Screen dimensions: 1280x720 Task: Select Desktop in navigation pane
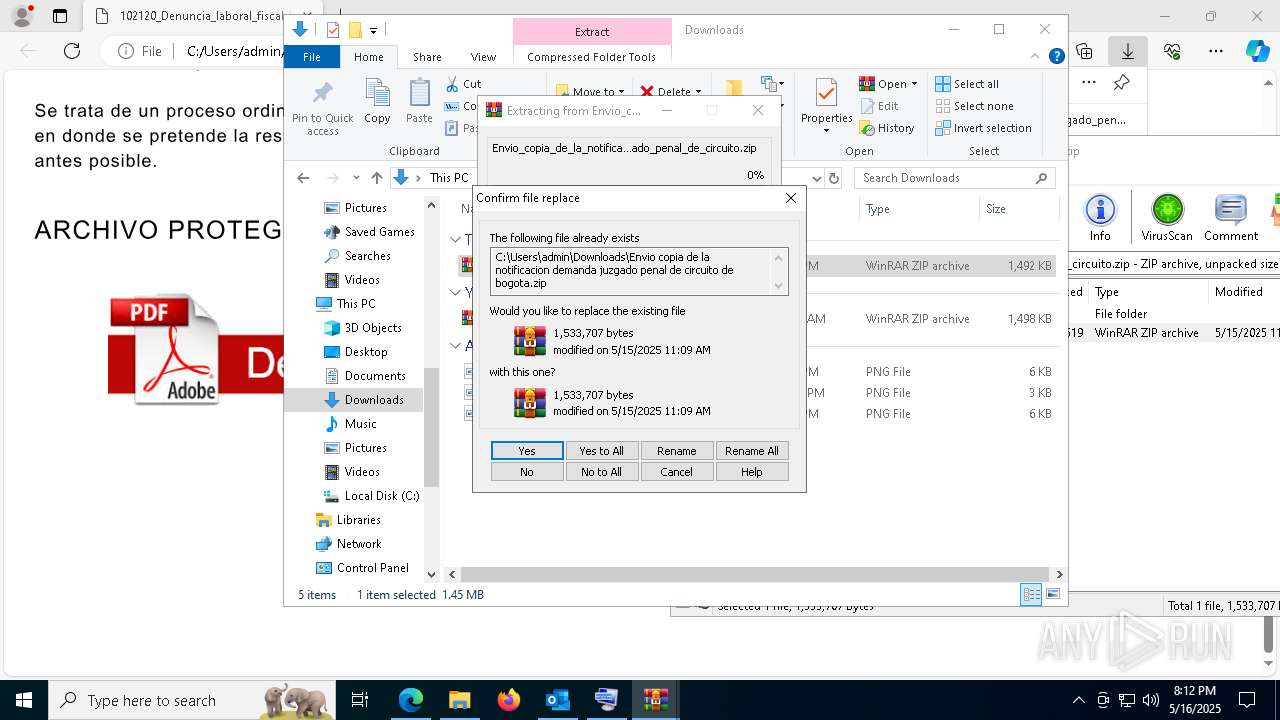365,352
